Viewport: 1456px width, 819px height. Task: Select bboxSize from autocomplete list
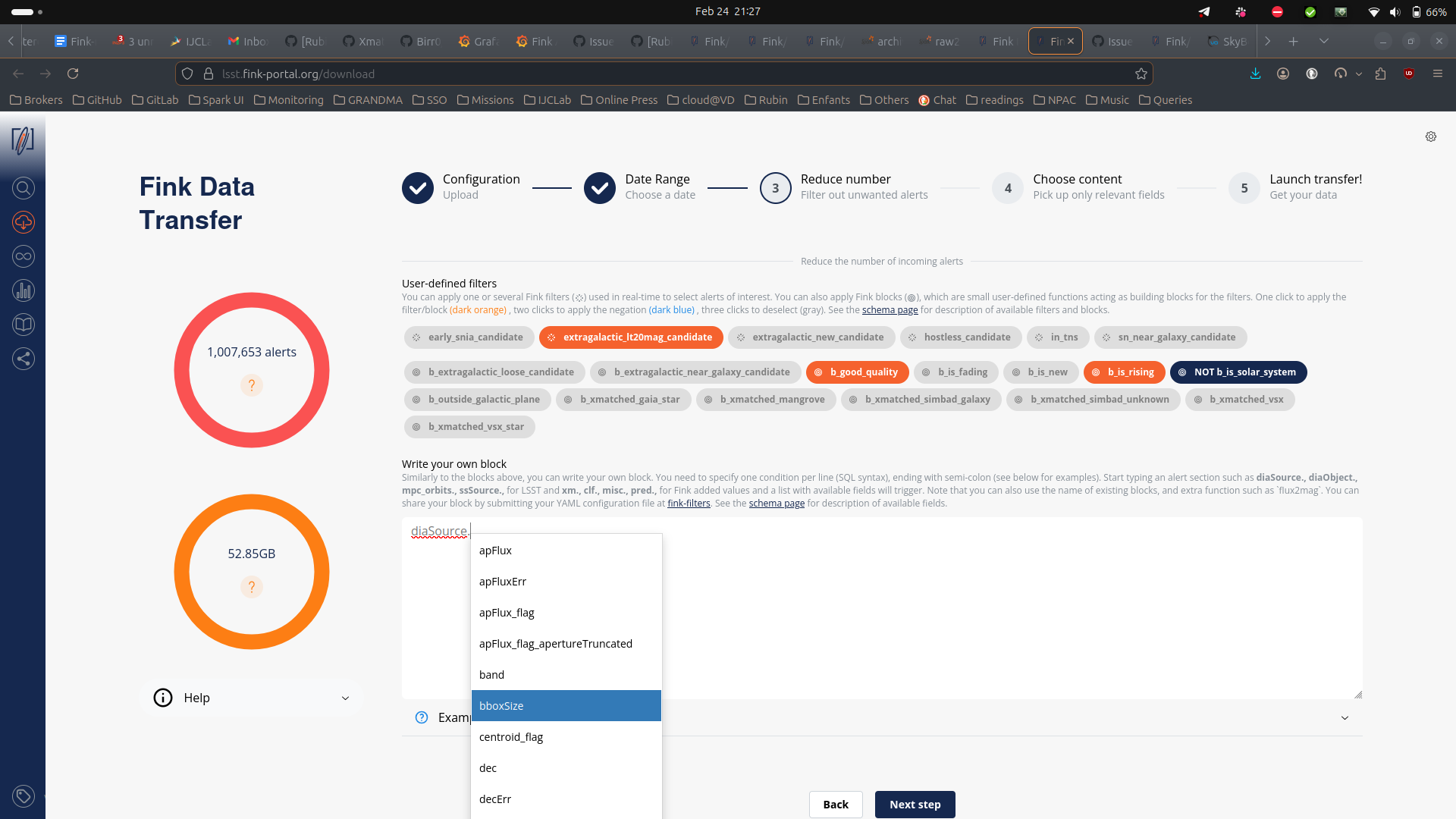point(566,706)
